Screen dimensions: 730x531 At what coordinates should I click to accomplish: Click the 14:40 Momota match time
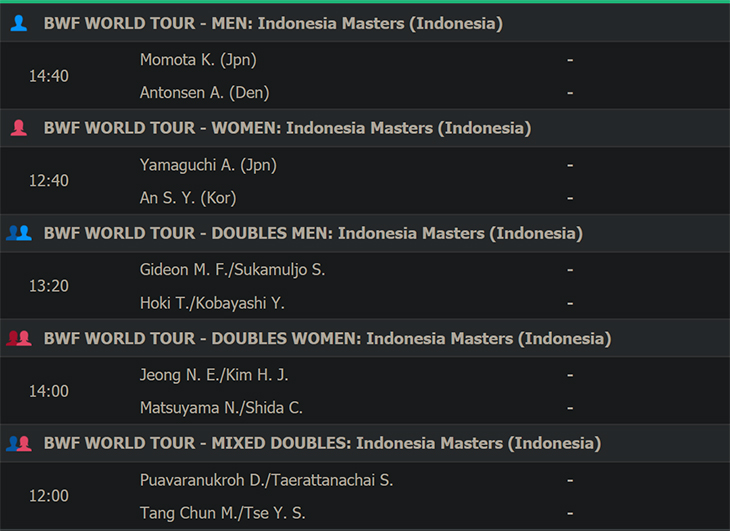coord(49,76)
